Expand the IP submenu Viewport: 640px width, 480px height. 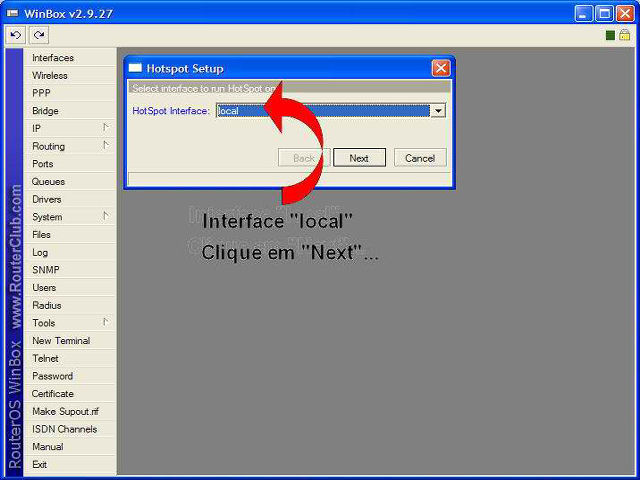(70, 129)
